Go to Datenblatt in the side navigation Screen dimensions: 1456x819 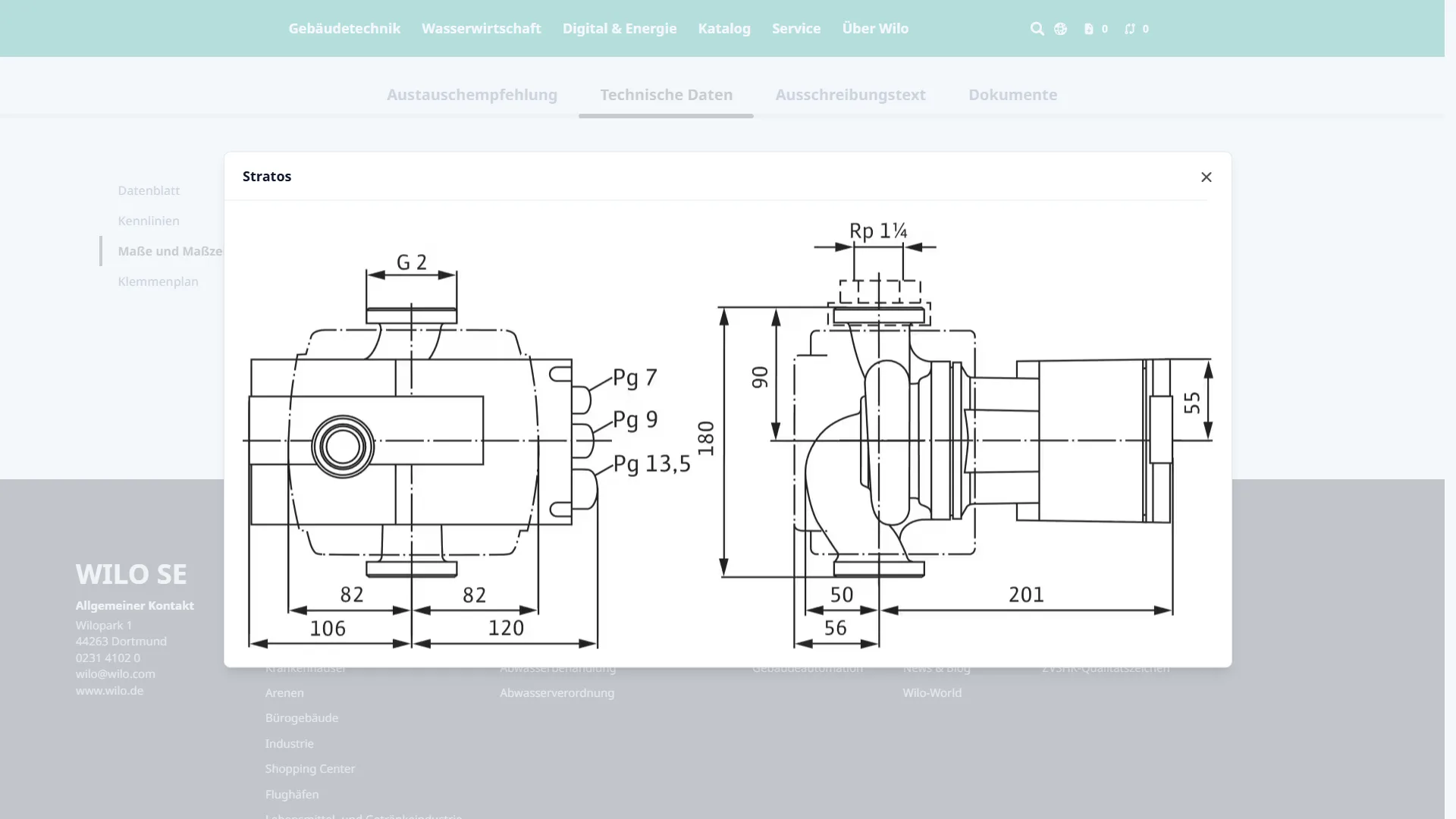(149, 190)
